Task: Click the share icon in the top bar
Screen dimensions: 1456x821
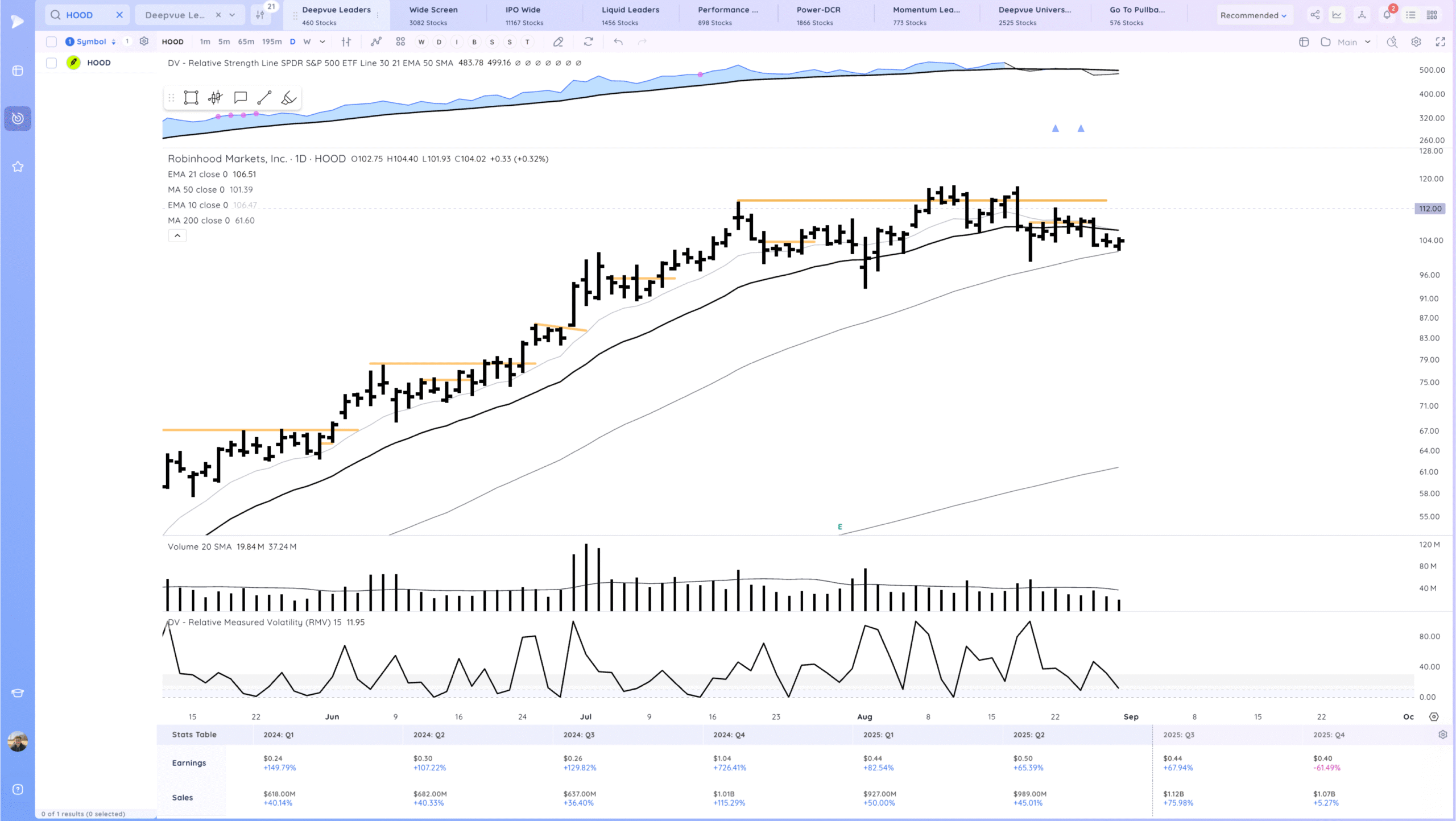Action: point(1315,15)
